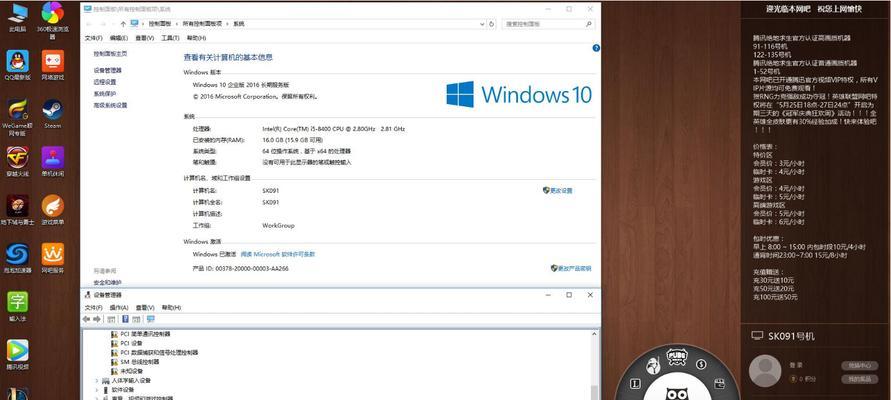Click the 控制面板主页 link
The image size is (891, 400).
coord(110,54)
